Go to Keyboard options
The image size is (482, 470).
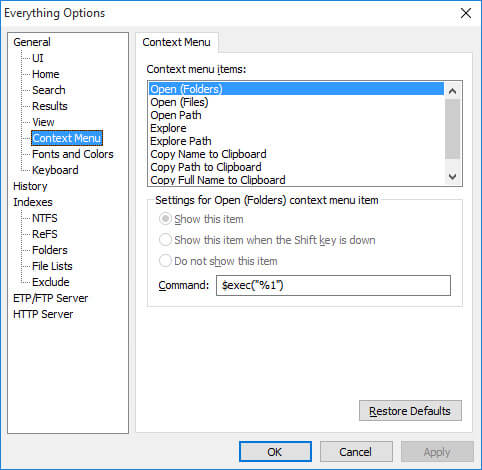55,170
